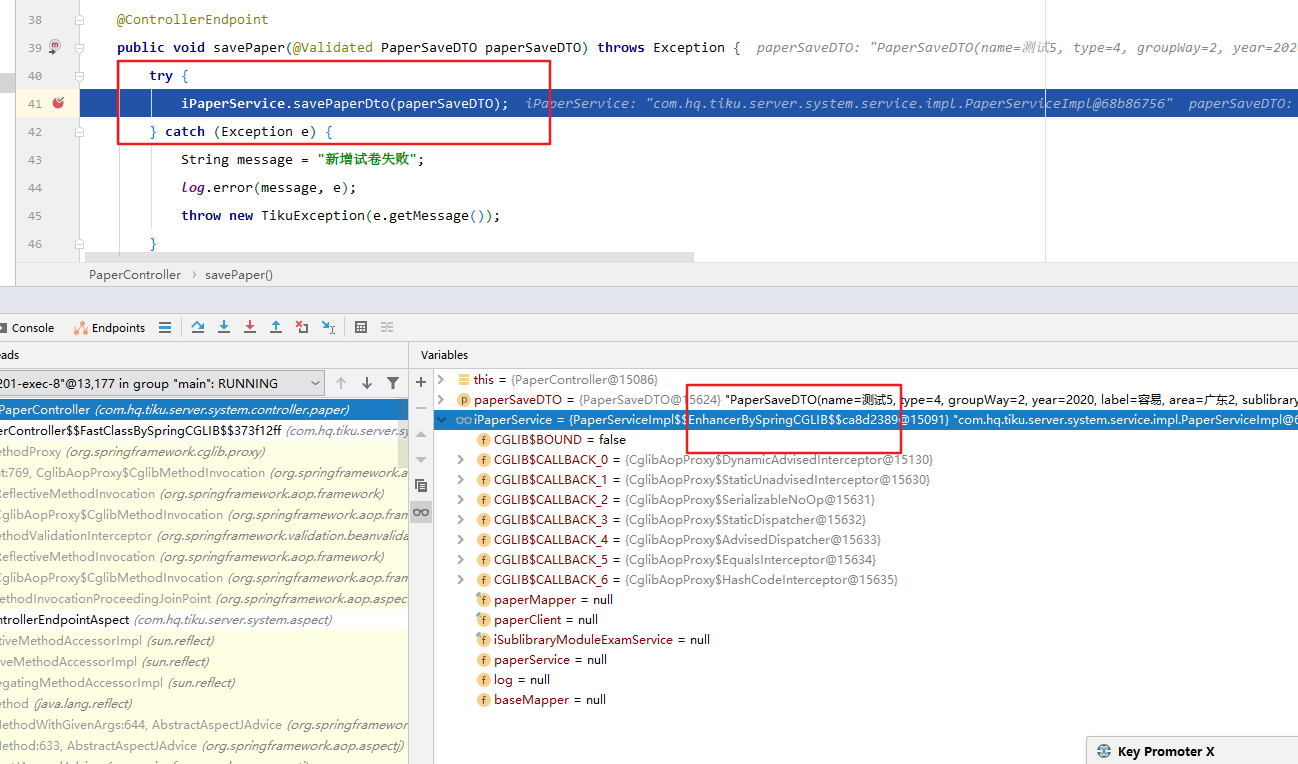
Task: Expand the 'this' variable node
Action: 441,380
